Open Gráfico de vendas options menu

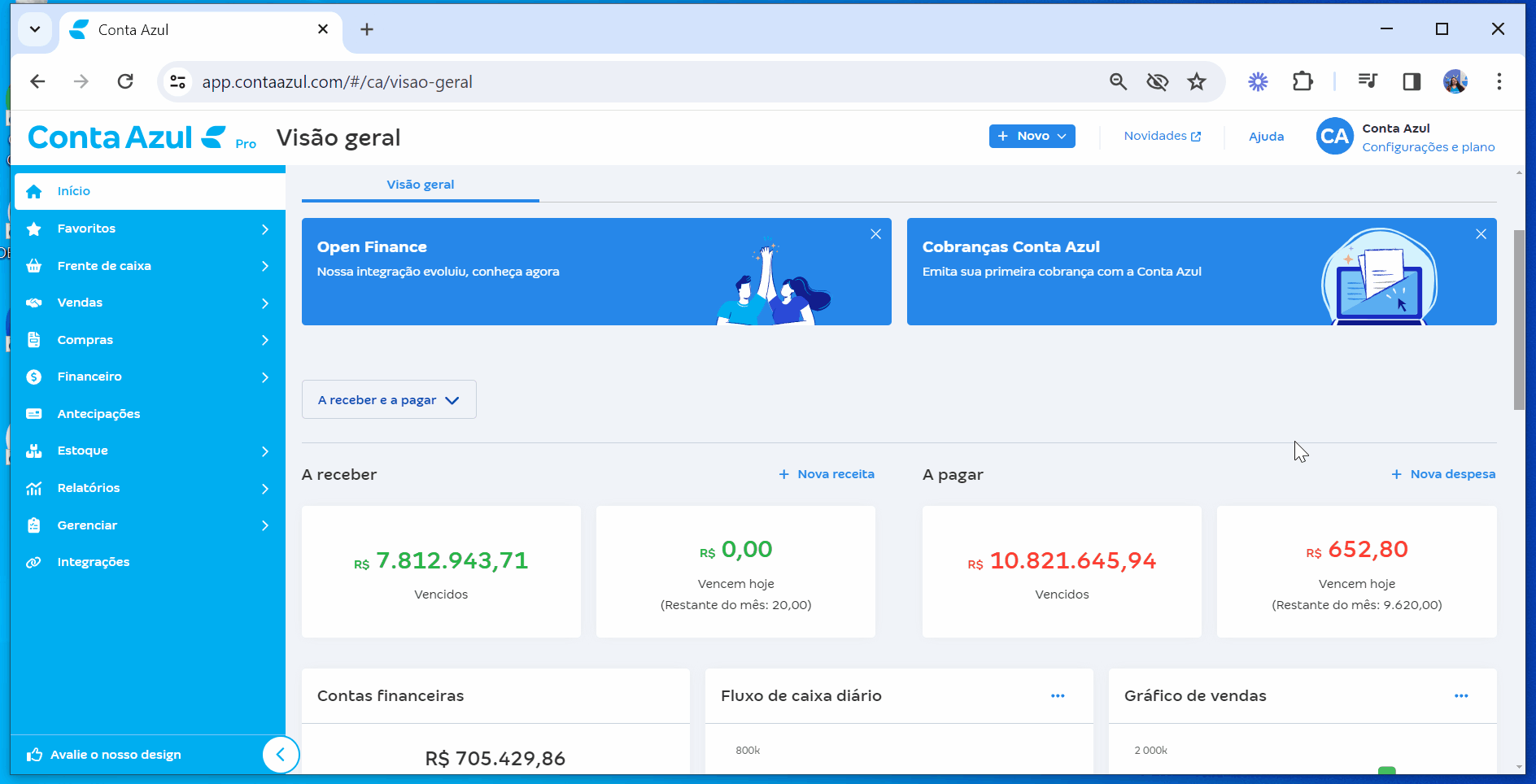coord(1461,696)
